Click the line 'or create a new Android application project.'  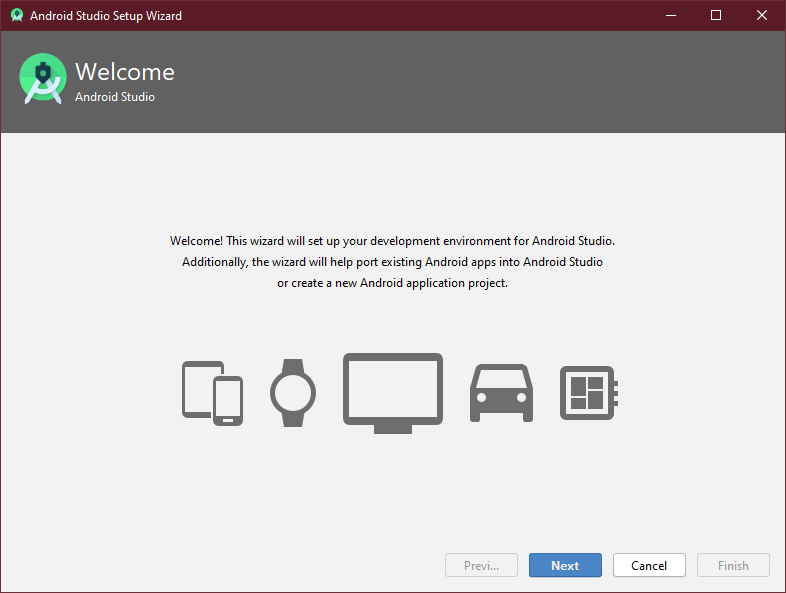coord(392,283)
